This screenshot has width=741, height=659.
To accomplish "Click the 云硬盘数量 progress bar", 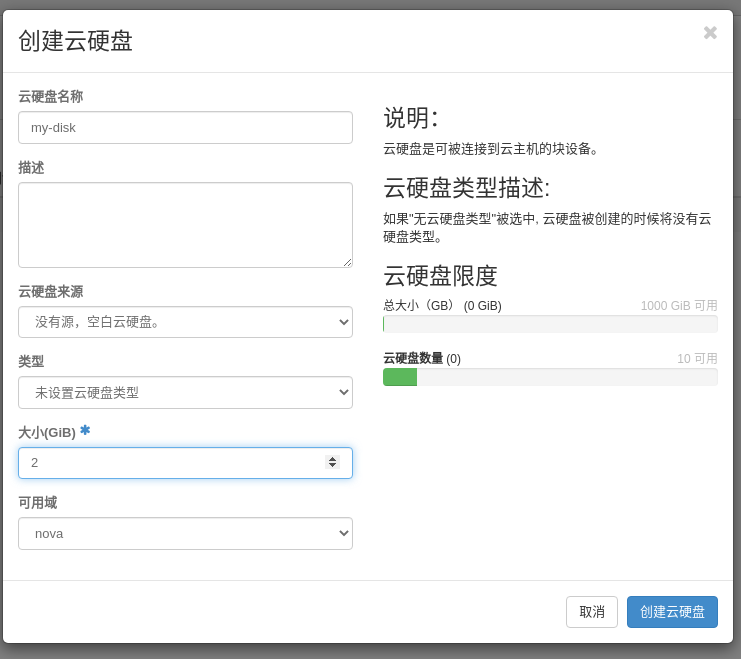I will coord(550,377).
